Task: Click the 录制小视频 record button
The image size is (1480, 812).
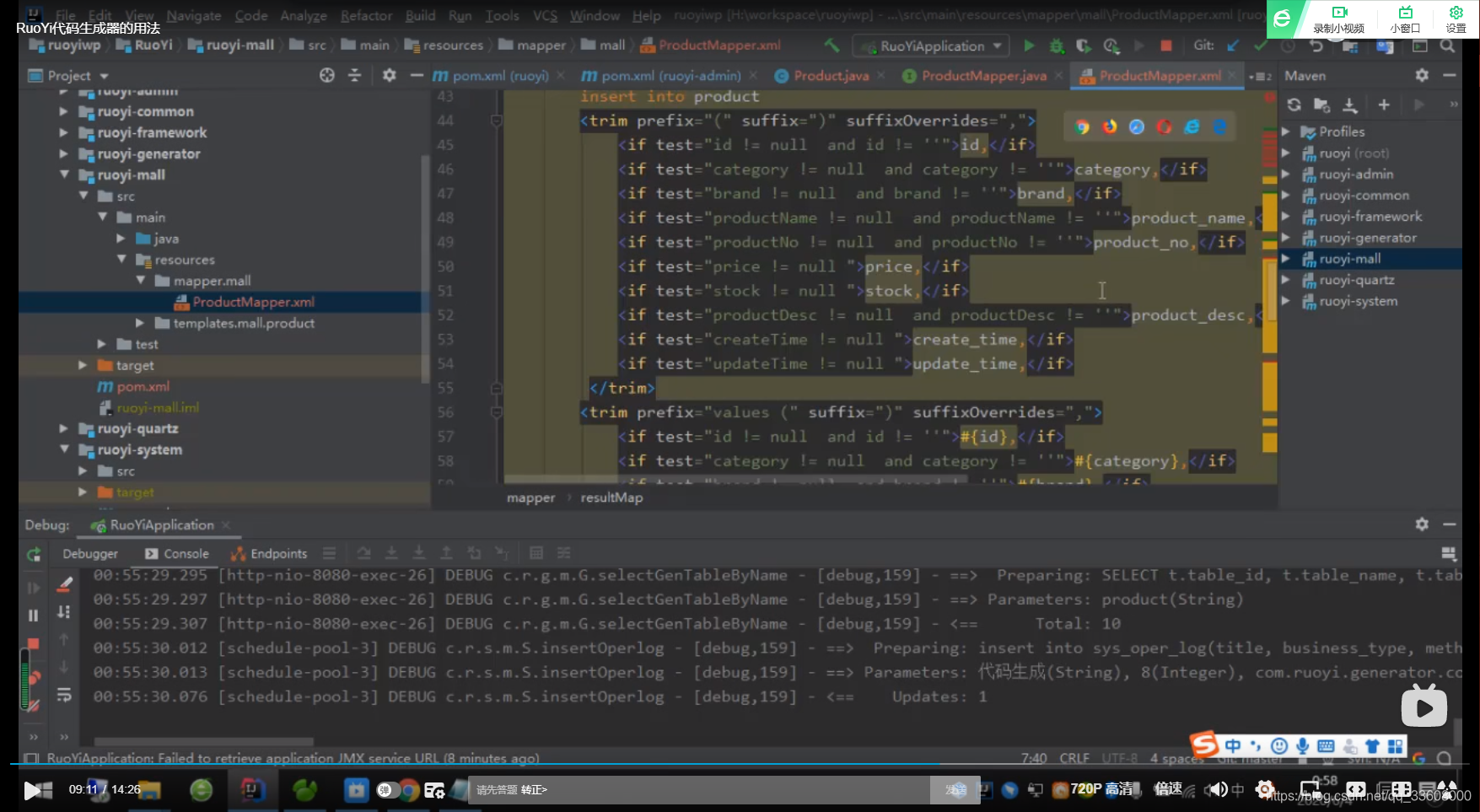Action: [1338, 19]
